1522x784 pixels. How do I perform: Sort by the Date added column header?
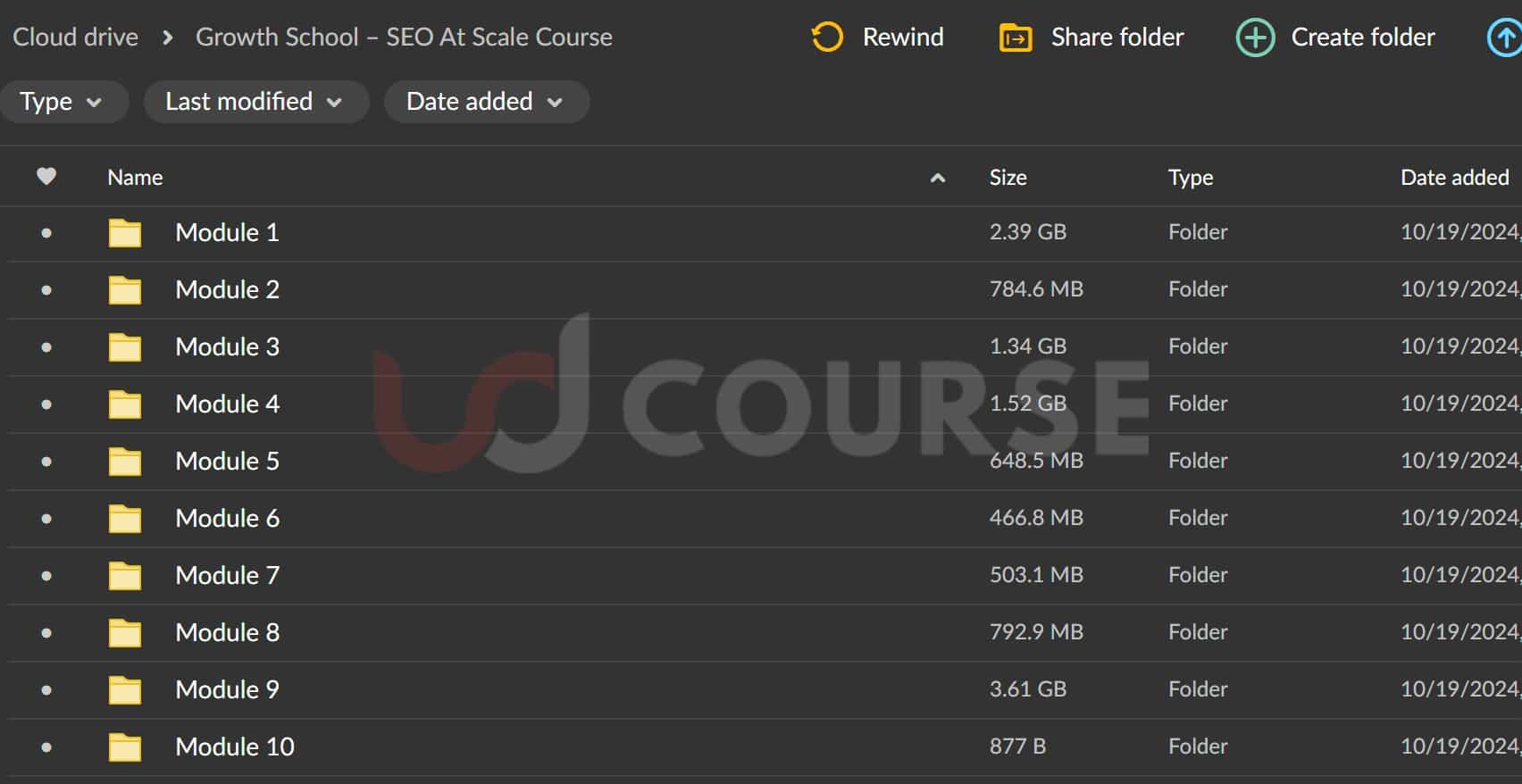point(1454,178)
